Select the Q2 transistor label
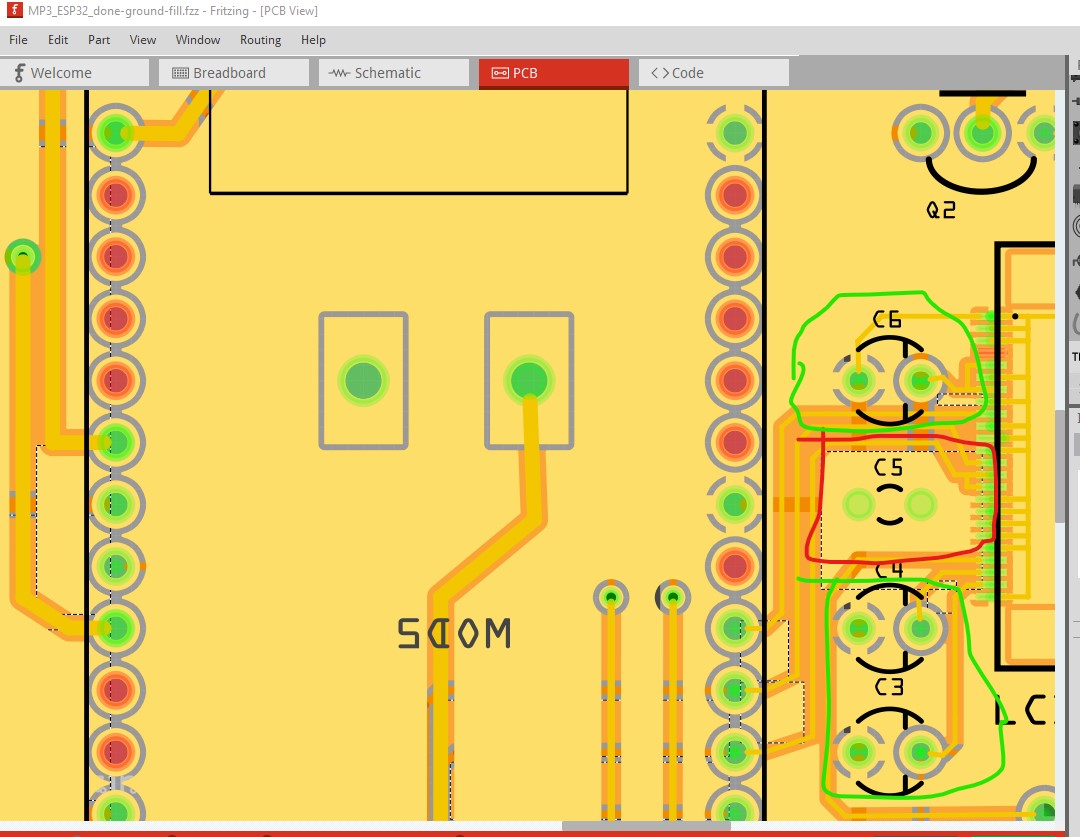The image size is (1080, 837). [x=941, y=210]
